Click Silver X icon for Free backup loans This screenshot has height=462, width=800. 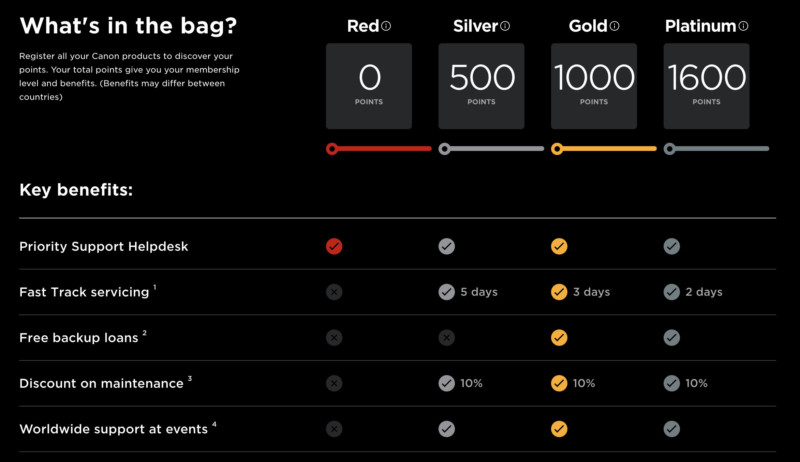446,338
